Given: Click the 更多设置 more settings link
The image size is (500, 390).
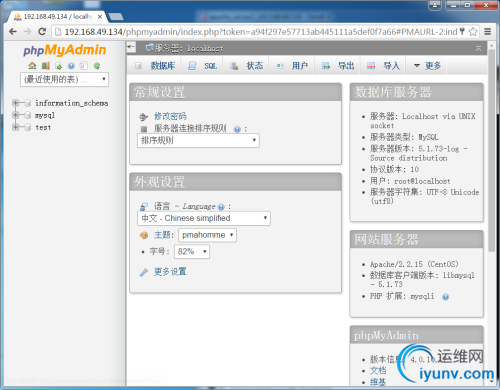Looking at the screenshot, I should click(x=170, y=272).
